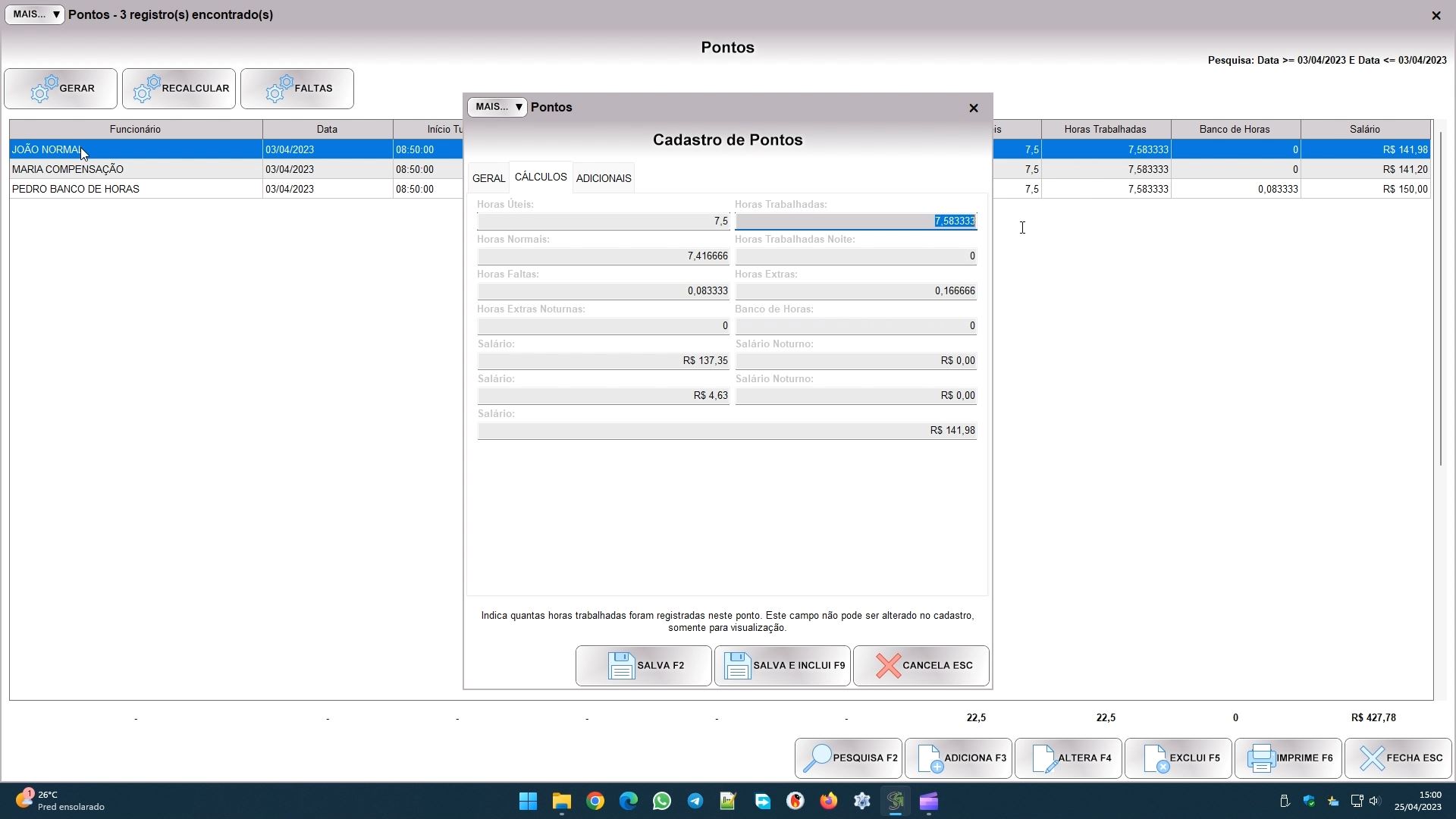Click the red X CANCELA ESC icon
Image resolution: width=1456 pixels, height=819 pixels.
pos(888,666)
